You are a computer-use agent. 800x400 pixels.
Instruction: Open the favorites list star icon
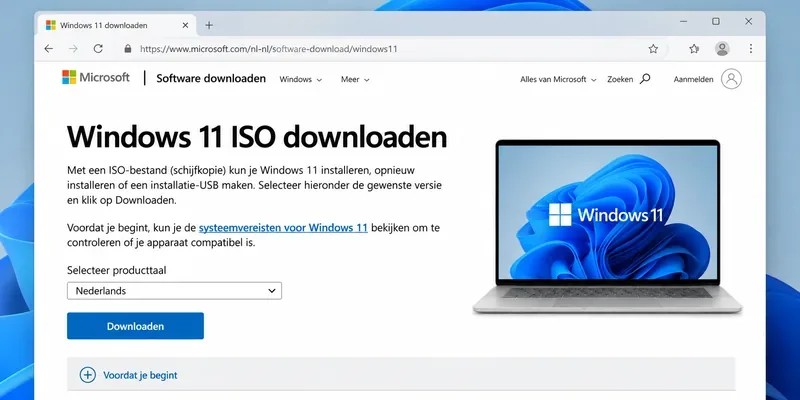(694, 49)
